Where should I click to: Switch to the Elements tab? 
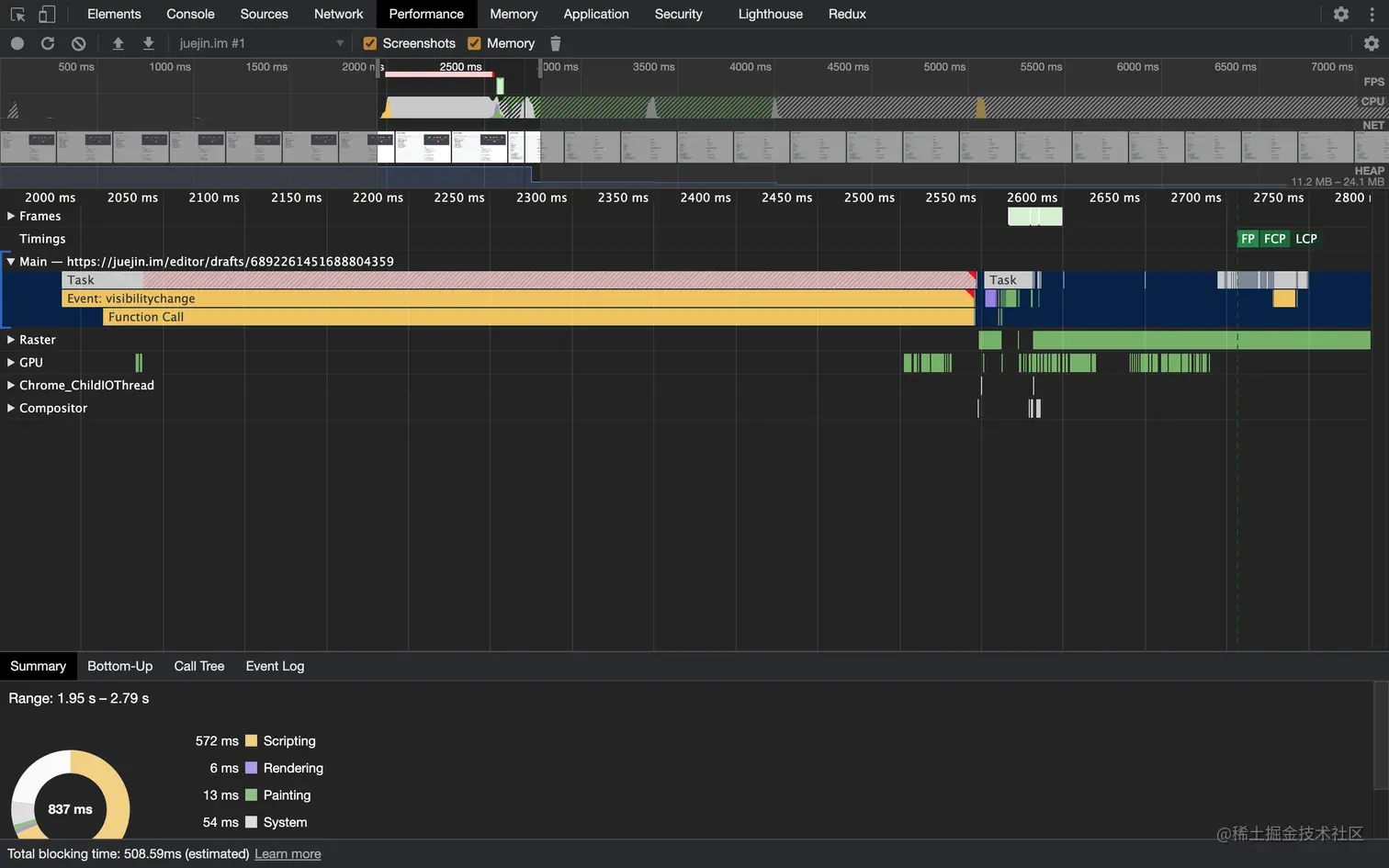point(114,14)
